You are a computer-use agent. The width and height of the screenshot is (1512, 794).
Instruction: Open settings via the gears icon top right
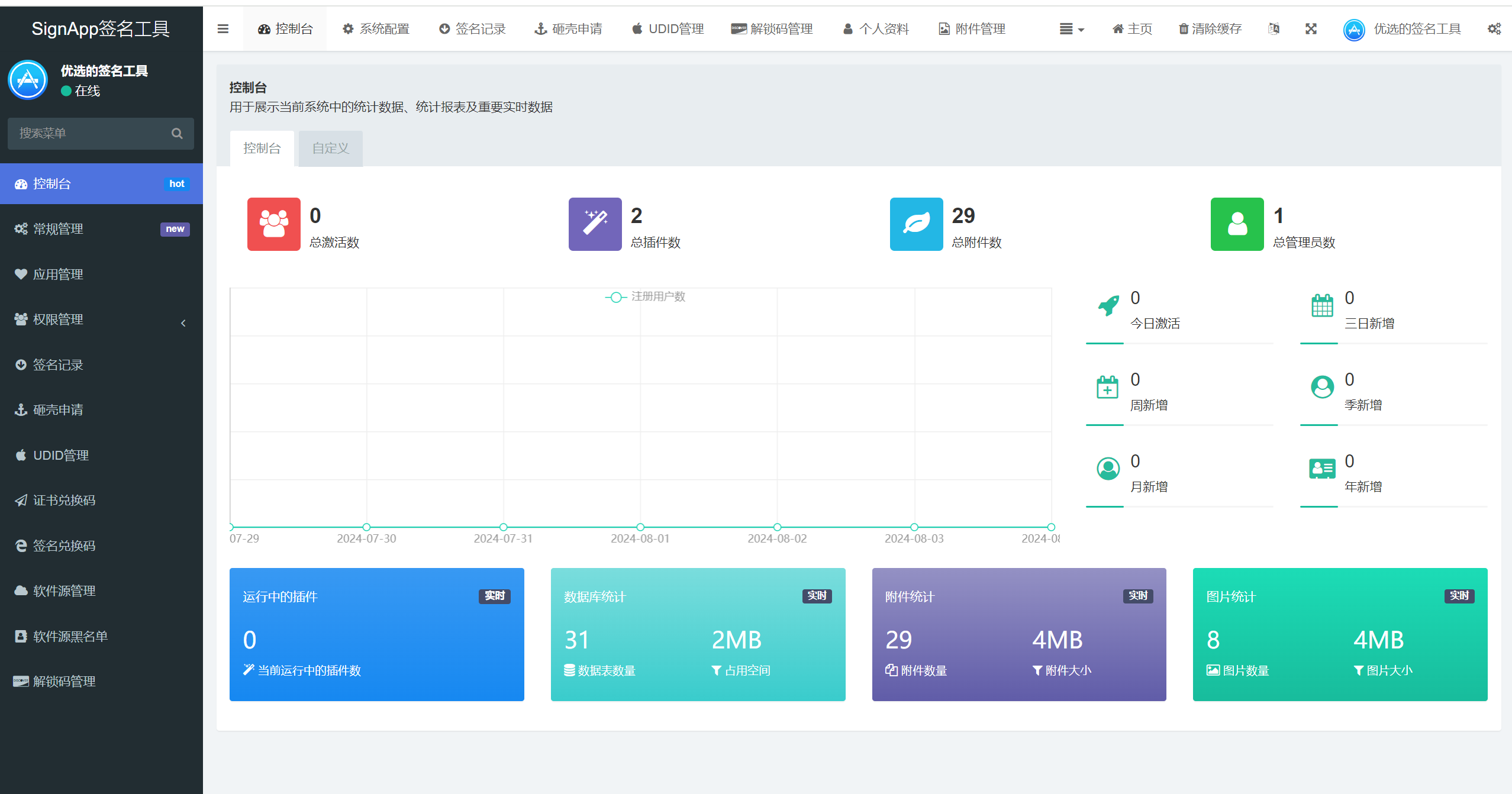[x=1495, y=28]
